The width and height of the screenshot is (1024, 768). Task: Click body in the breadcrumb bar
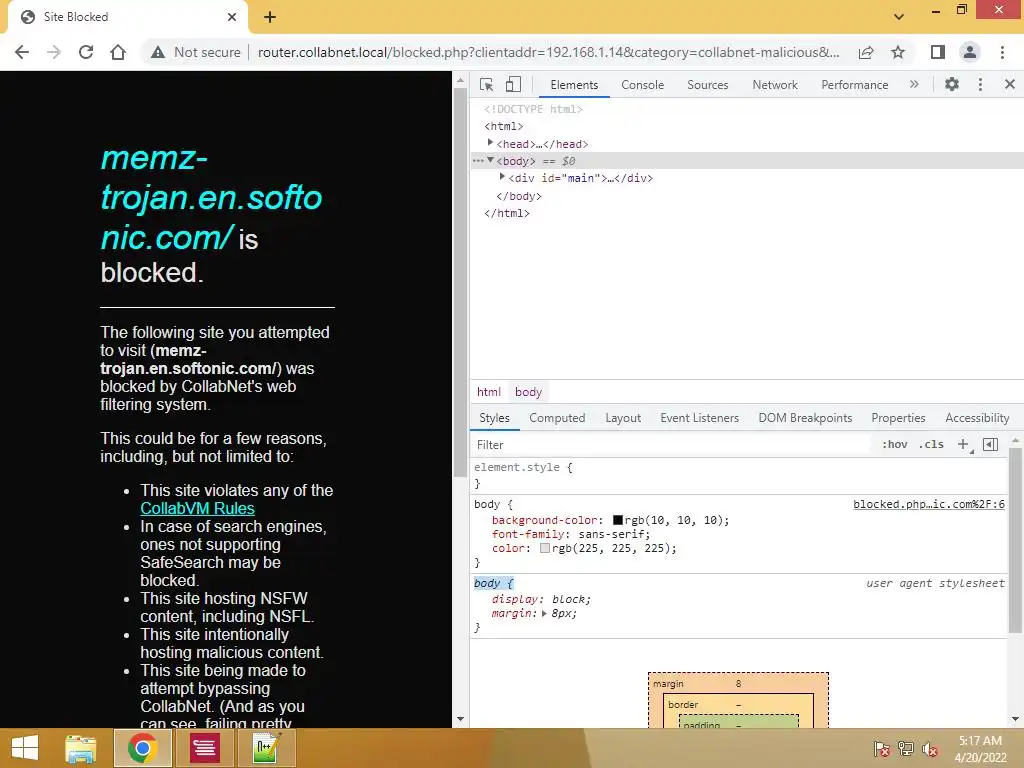[x=528, y=392]
